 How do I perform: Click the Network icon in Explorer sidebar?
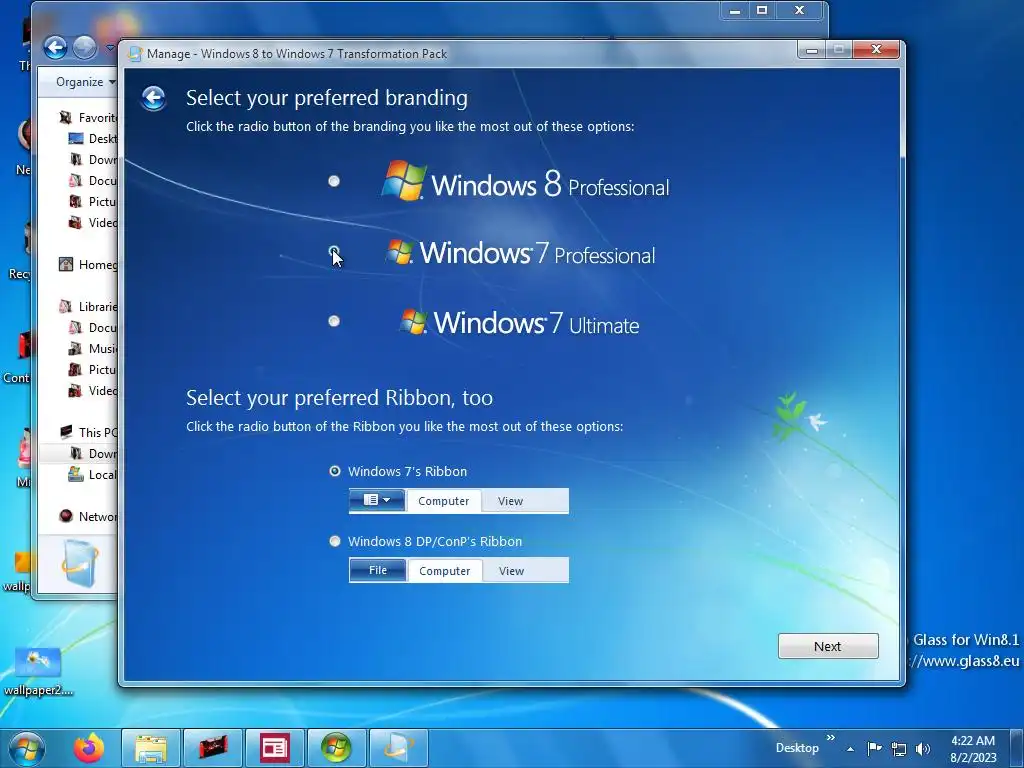click(65, 516)
